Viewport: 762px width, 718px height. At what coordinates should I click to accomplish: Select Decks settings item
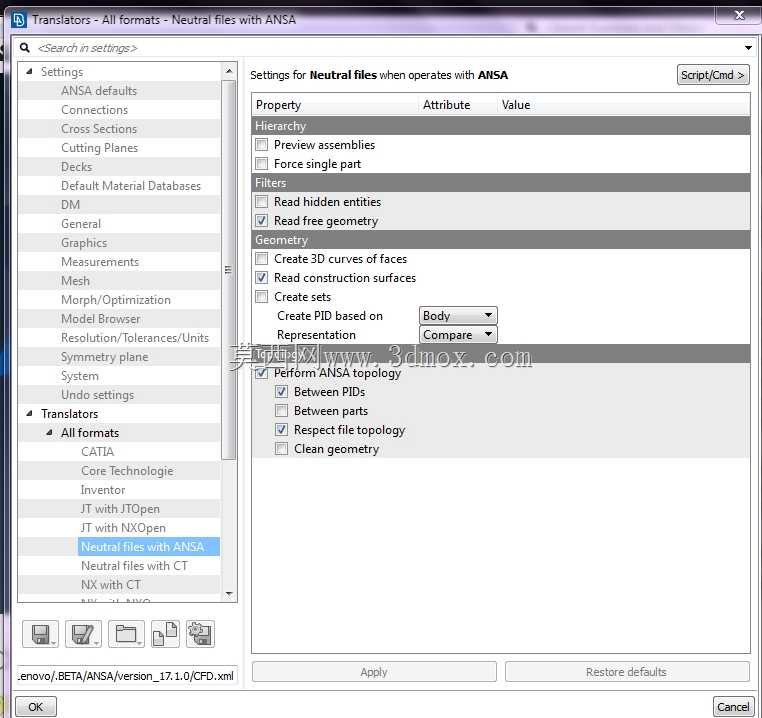[76, 167]
